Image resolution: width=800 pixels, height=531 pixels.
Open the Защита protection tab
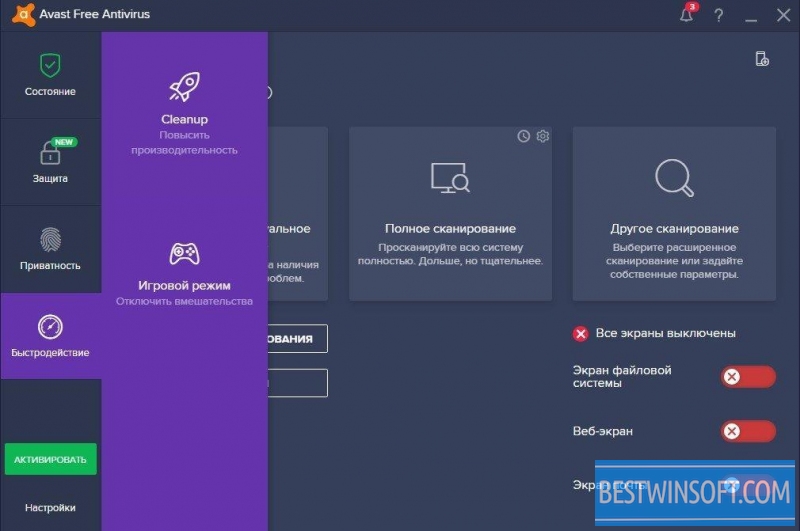coord(51,162)
